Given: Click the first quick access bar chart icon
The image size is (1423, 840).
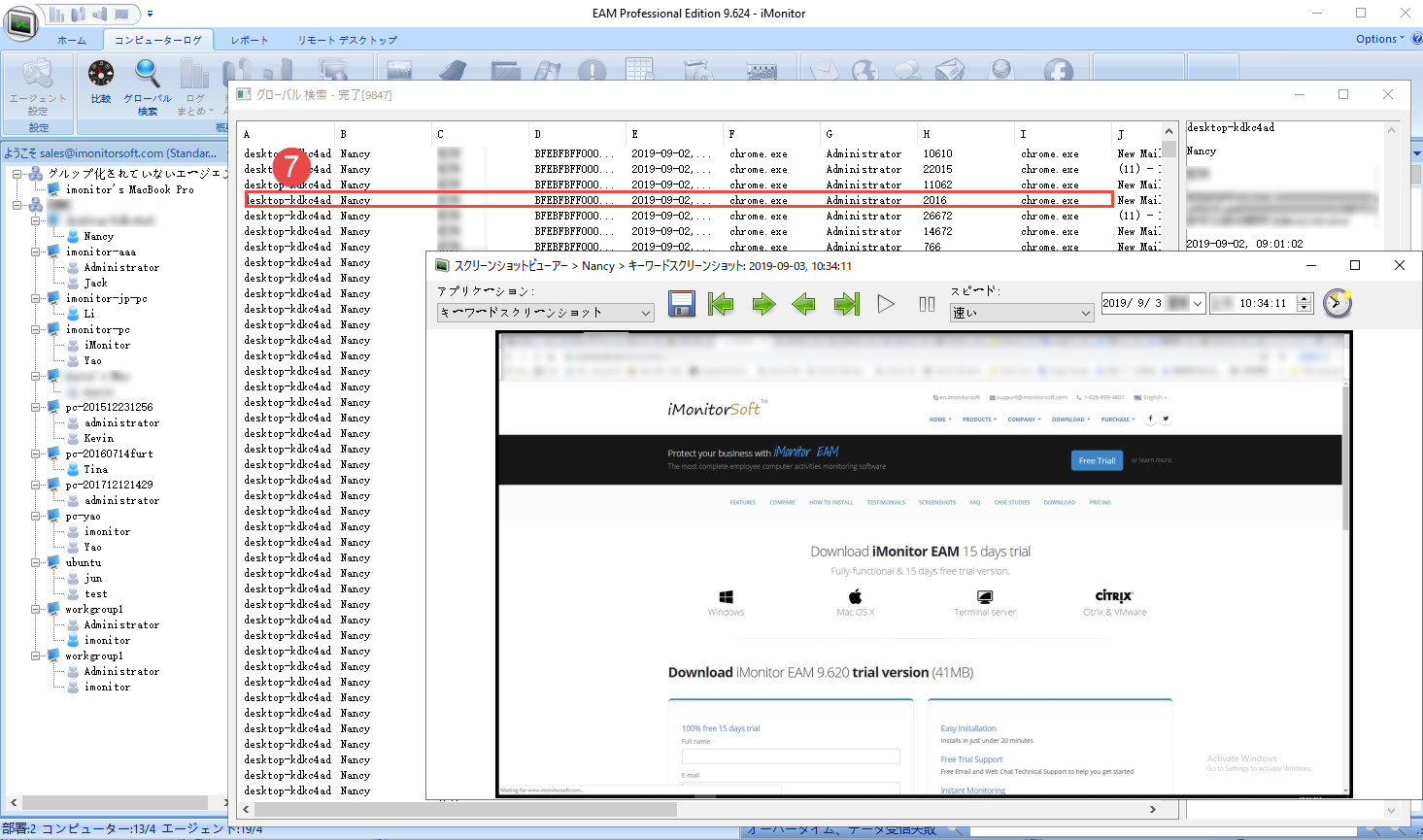Looking at the screenshot, I should (56, 15).
